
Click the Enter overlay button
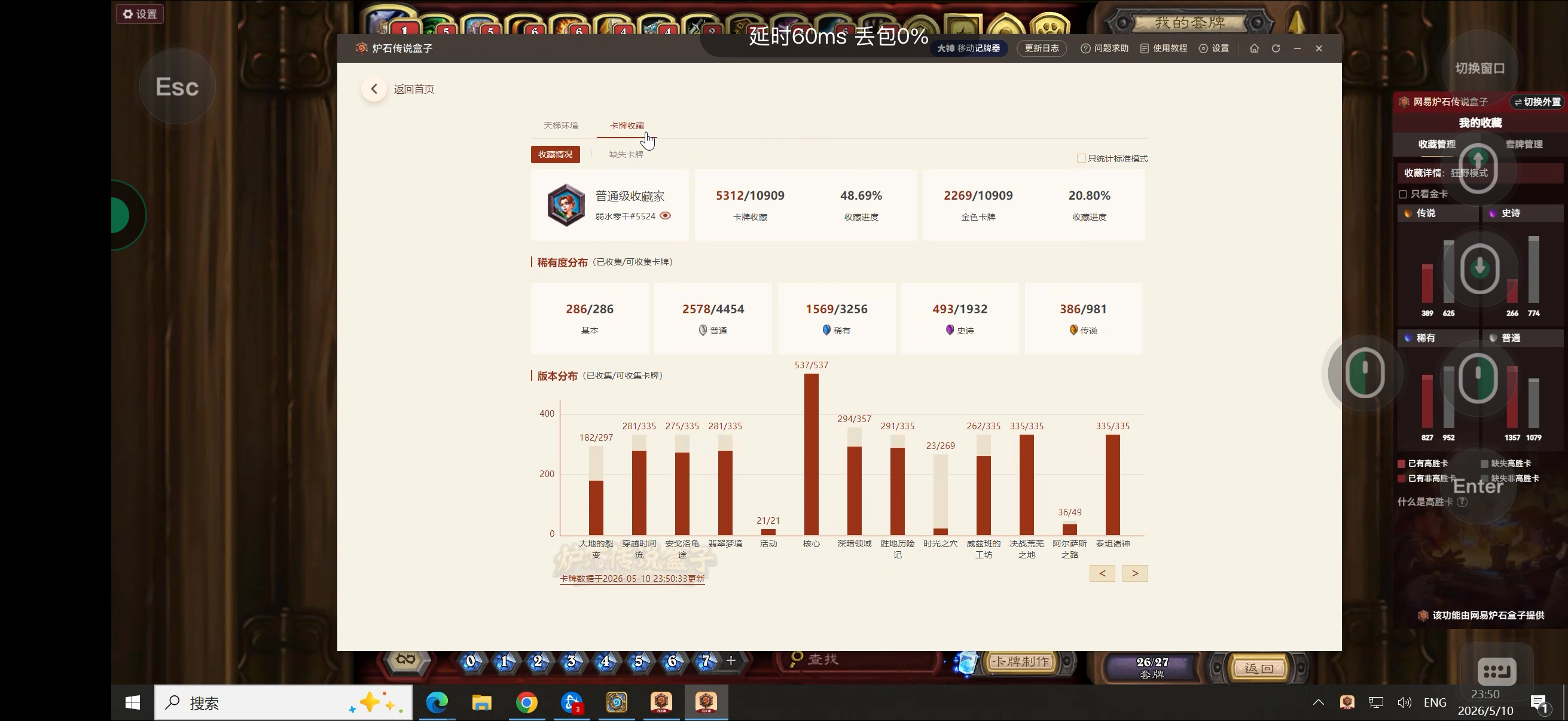pyautogui.click(x=1478, y=486)
